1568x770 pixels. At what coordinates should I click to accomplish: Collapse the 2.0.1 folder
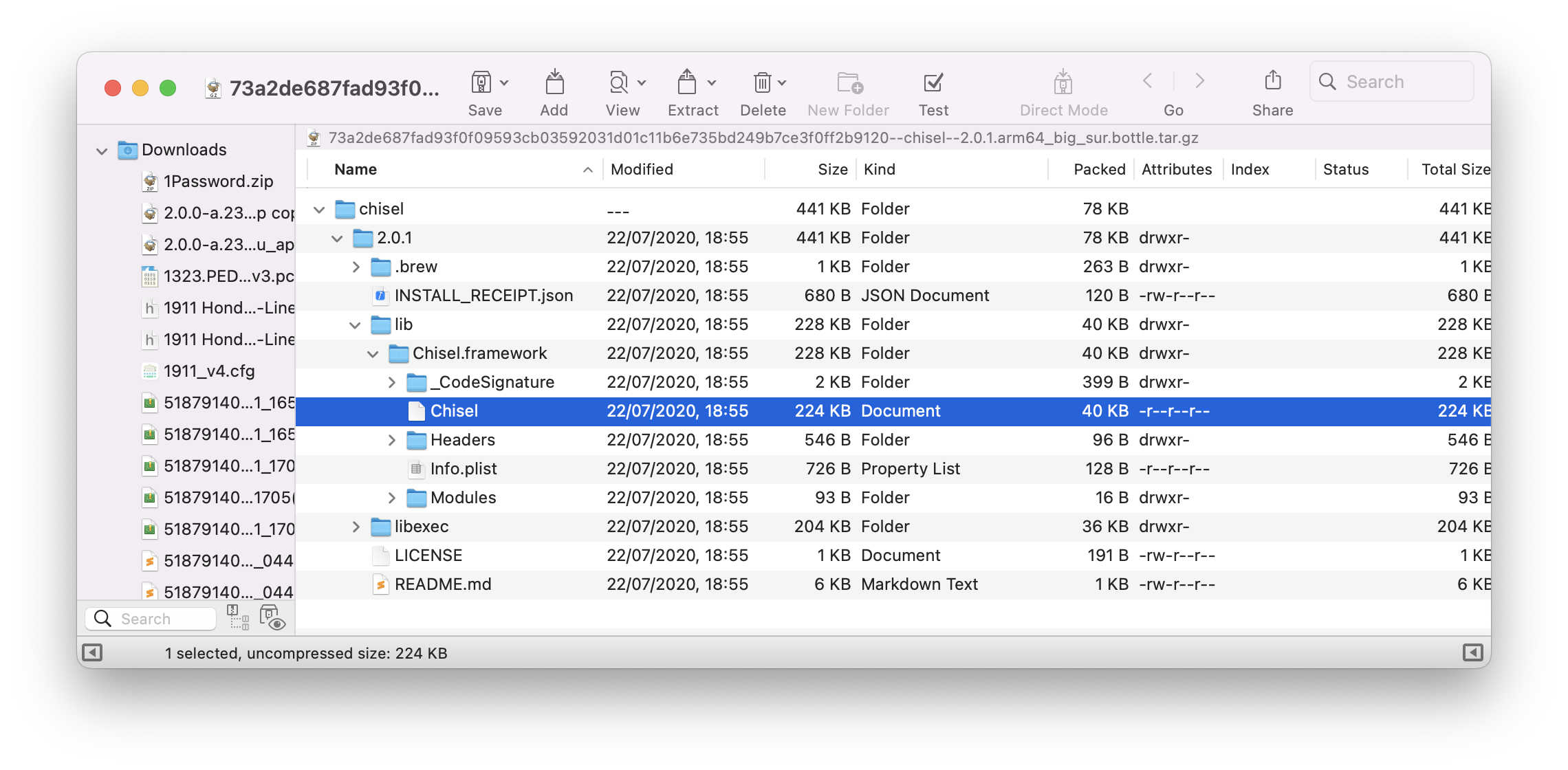[x=337, y=238]
